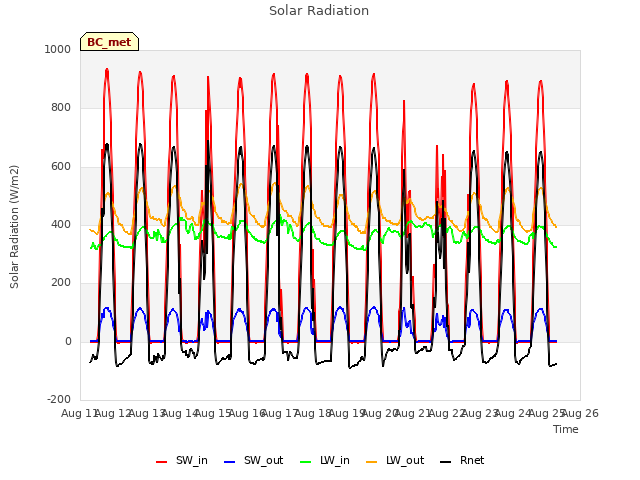Click the LW_out legend entry
The width and height of the screenshot is (640, 480).
tap(395, 460)
